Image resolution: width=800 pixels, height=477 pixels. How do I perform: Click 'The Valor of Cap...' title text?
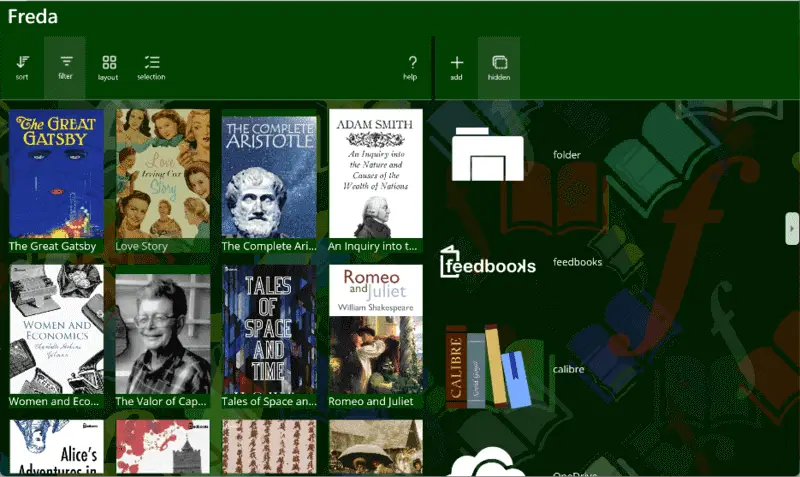point(161,401)
